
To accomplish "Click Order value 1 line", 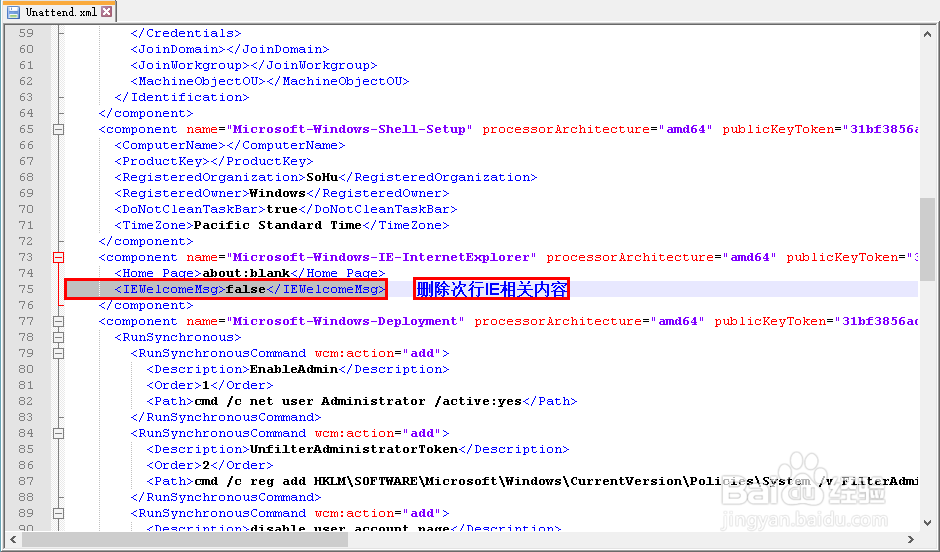I will 210,385.
